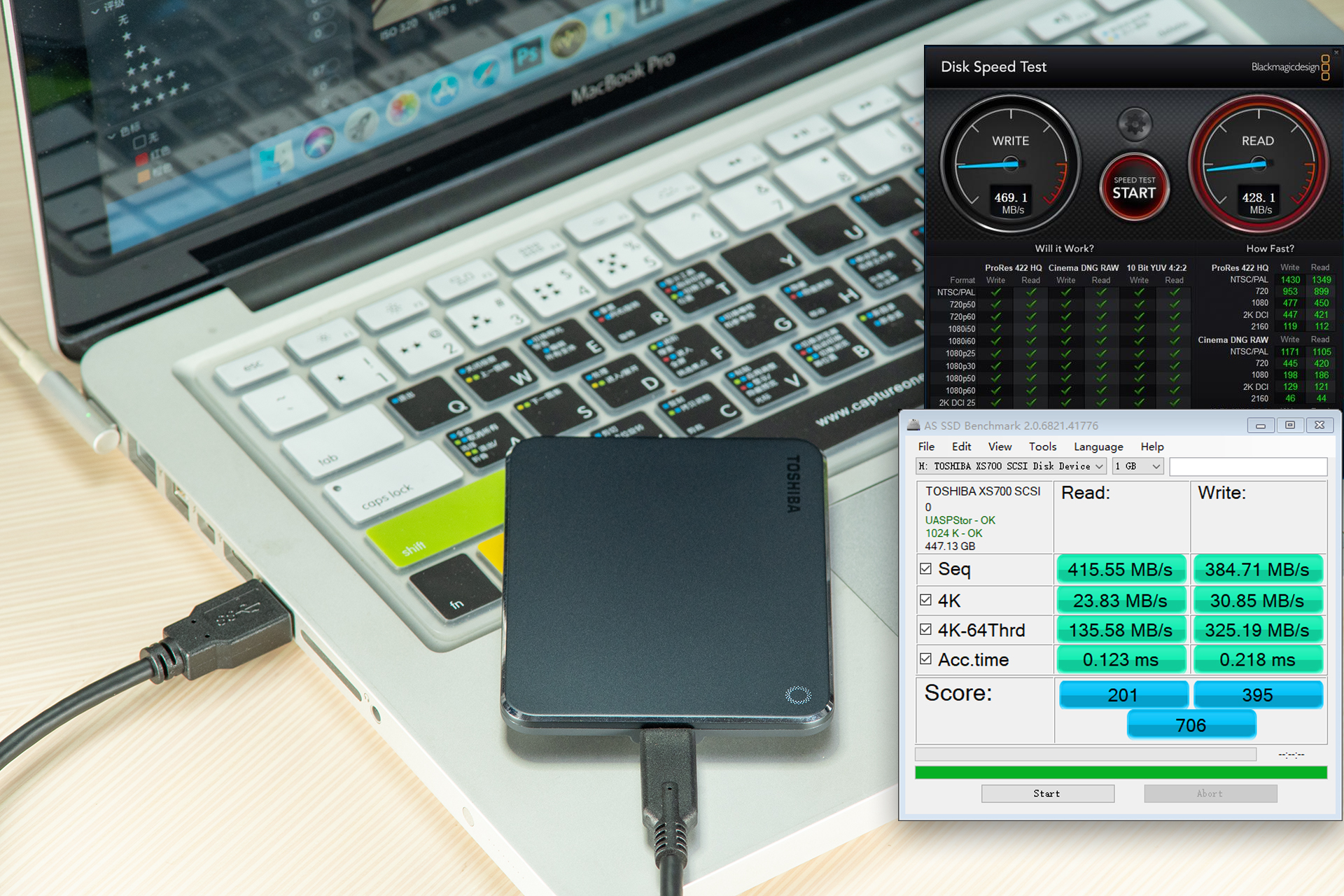Maximize the AS SSD Benchmark window

[x=1290, y=425]
